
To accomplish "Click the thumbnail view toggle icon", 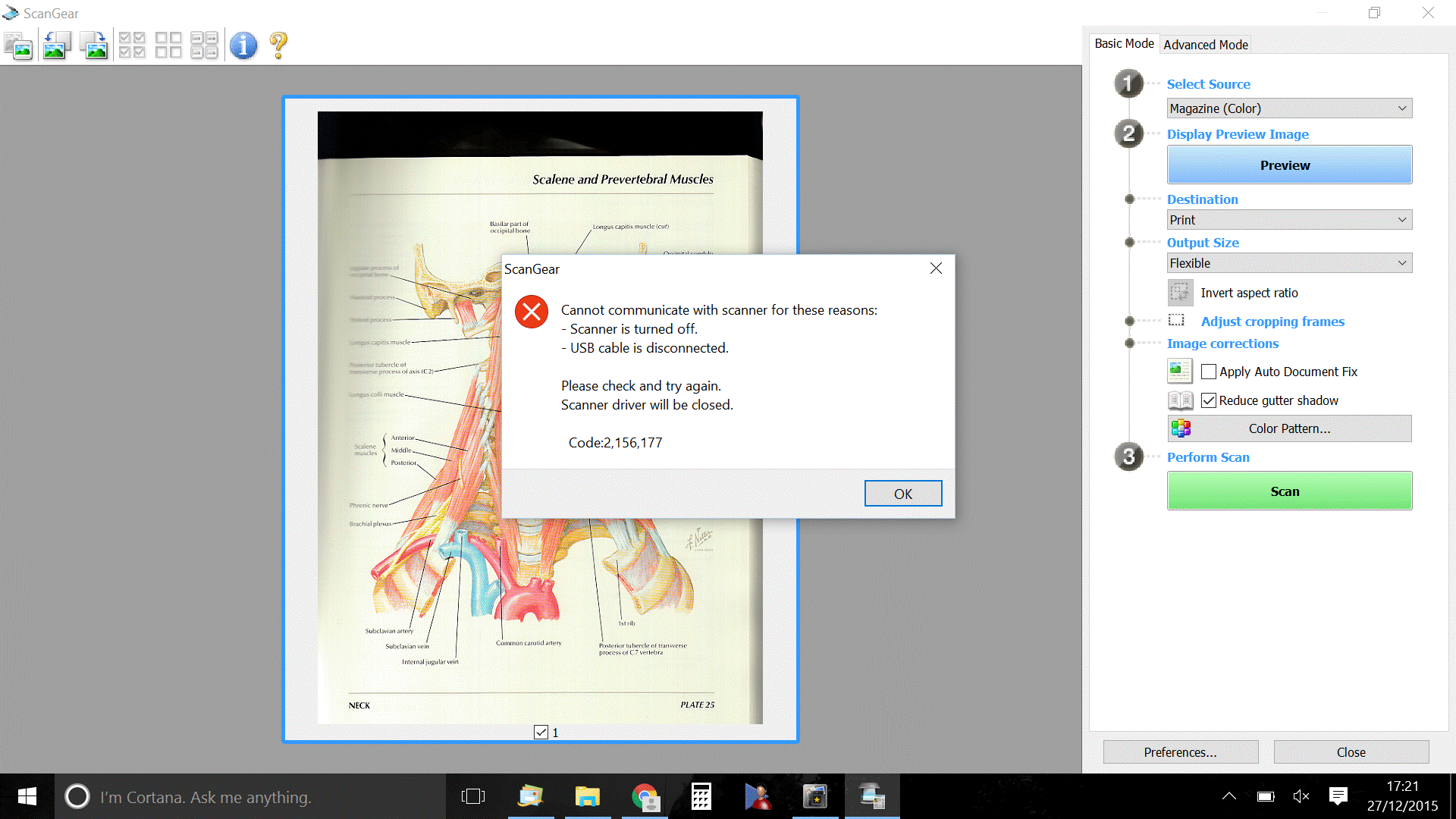I will pyautogui.click(x=18, y=45).
